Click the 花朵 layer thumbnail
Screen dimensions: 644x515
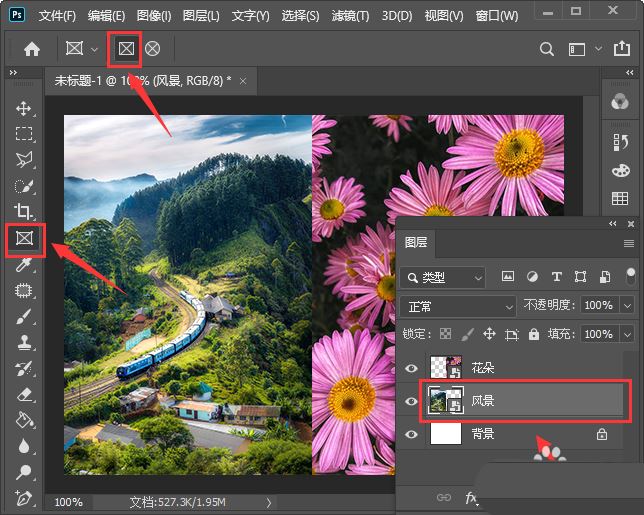(x=446, y=368)
